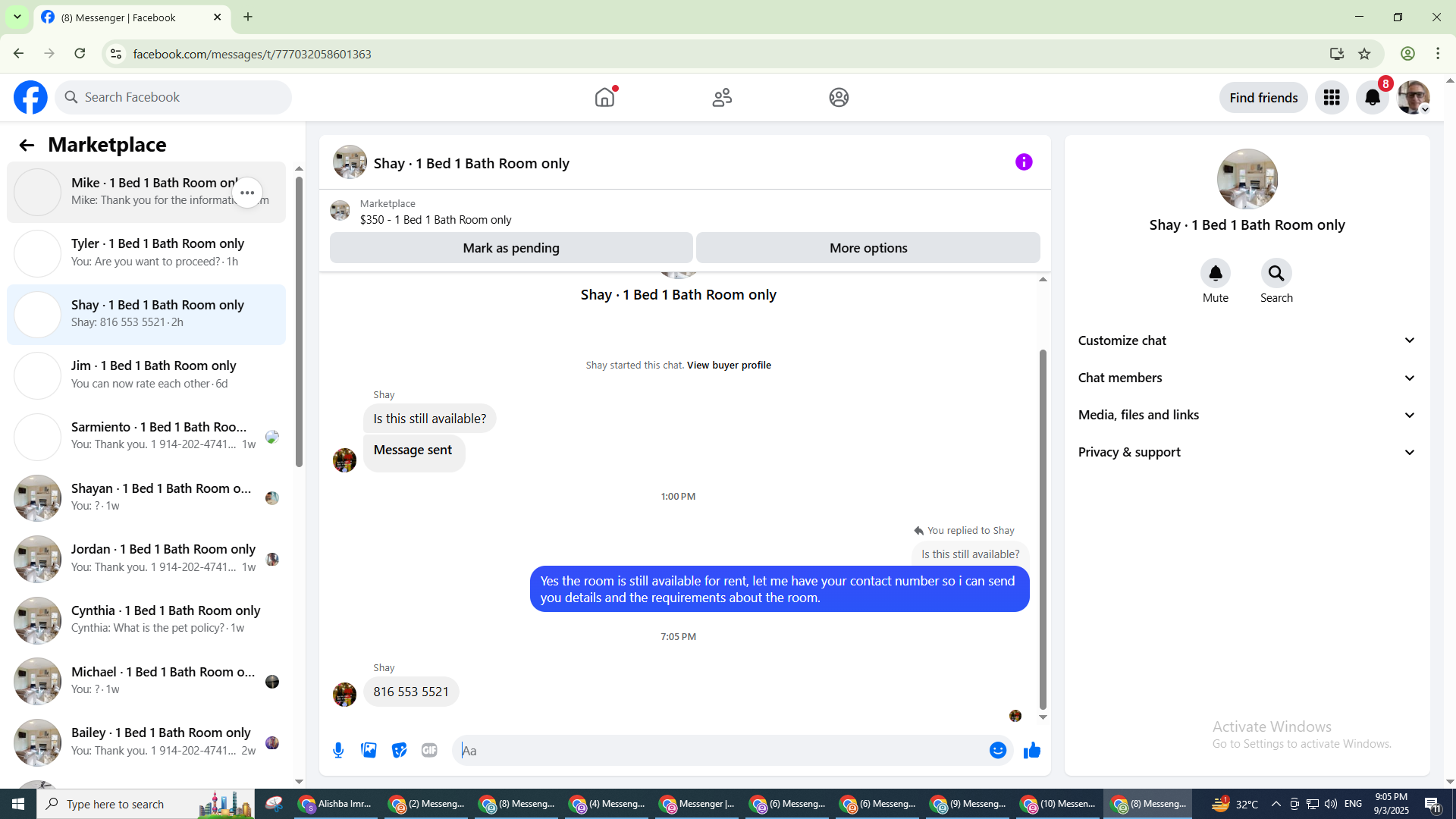
Task: Open Windows Start menu
Action: [18, 804]
